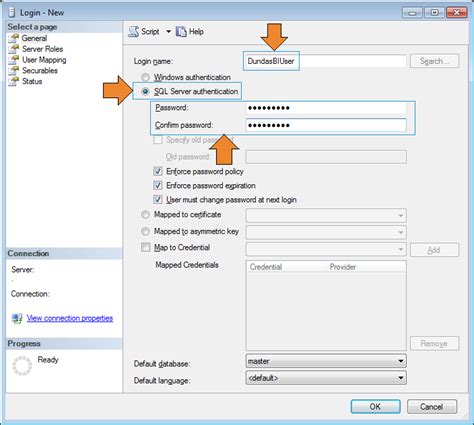The image size is (474, 425).
Task: Click the Login - New title bar icon
Action: coord(12,12)
